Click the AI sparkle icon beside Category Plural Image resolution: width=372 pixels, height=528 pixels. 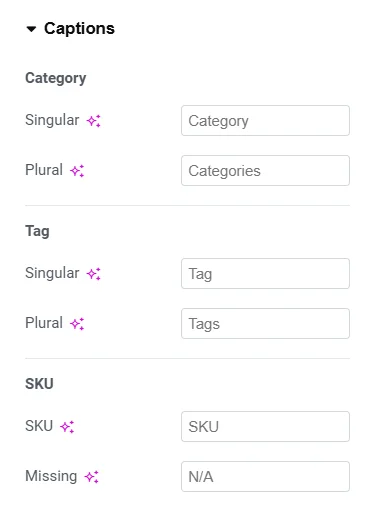[x=77, y=171]
